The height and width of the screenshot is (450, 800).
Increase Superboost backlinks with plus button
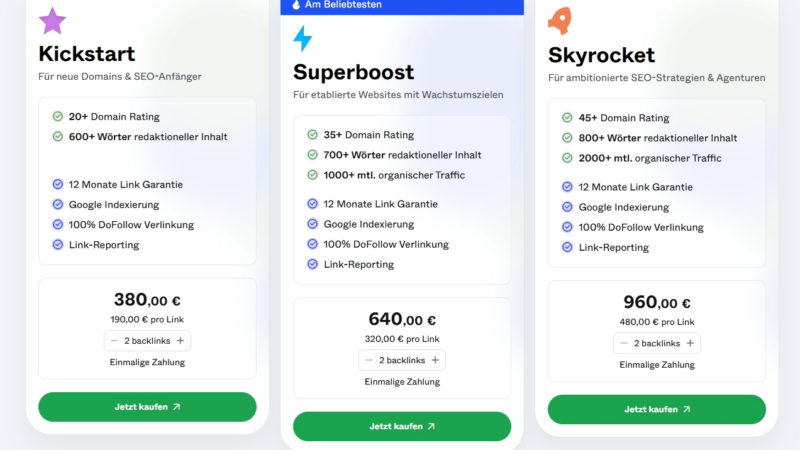point(435,360)
